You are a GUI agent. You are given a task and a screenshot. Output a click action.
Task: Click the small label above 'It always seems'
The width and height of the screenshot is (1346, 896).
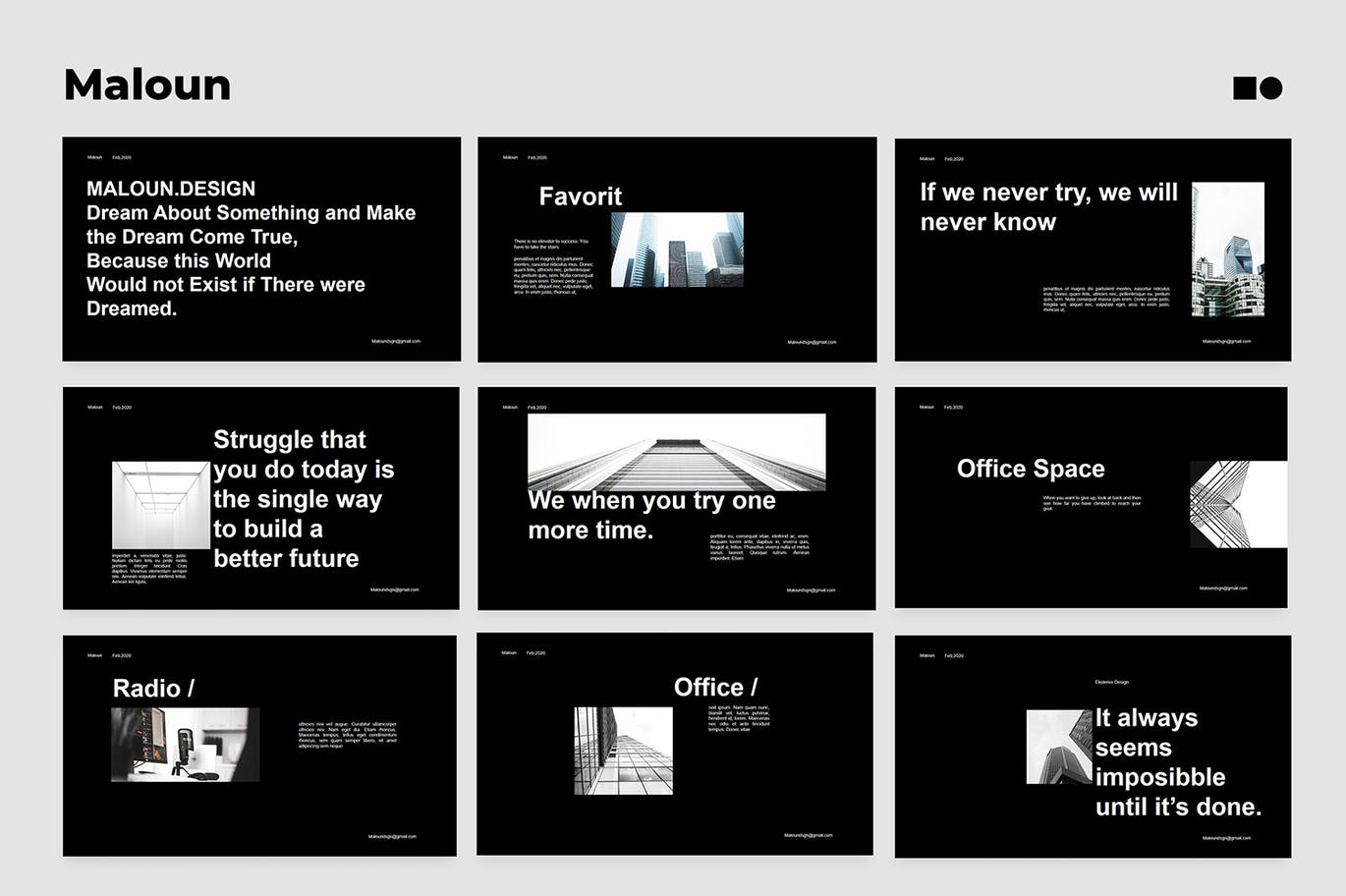coord(1111,682)
